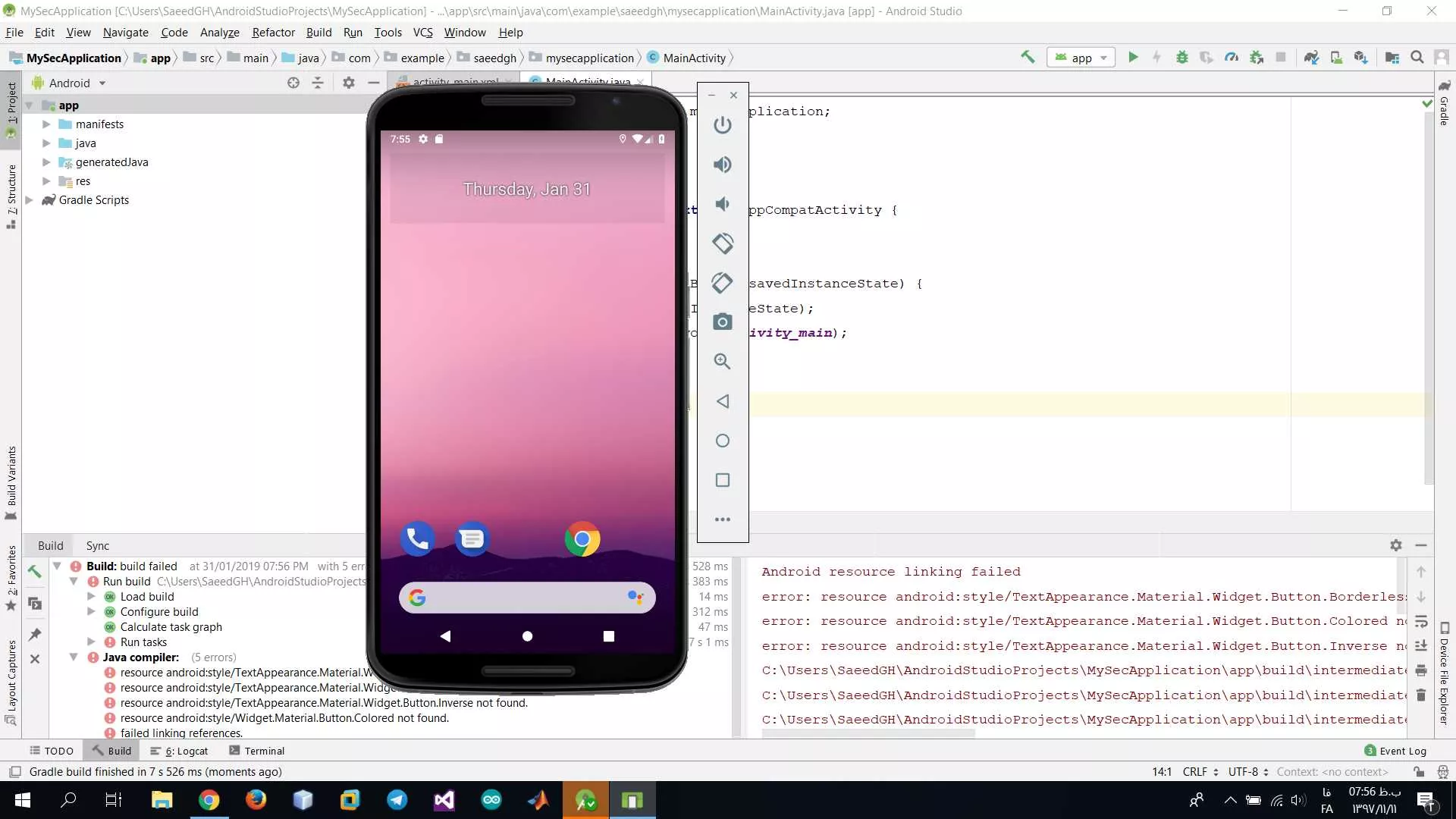Expand the Load build node
The width and height of the screenshot is (1456, 819).
[x=91, y=597]
